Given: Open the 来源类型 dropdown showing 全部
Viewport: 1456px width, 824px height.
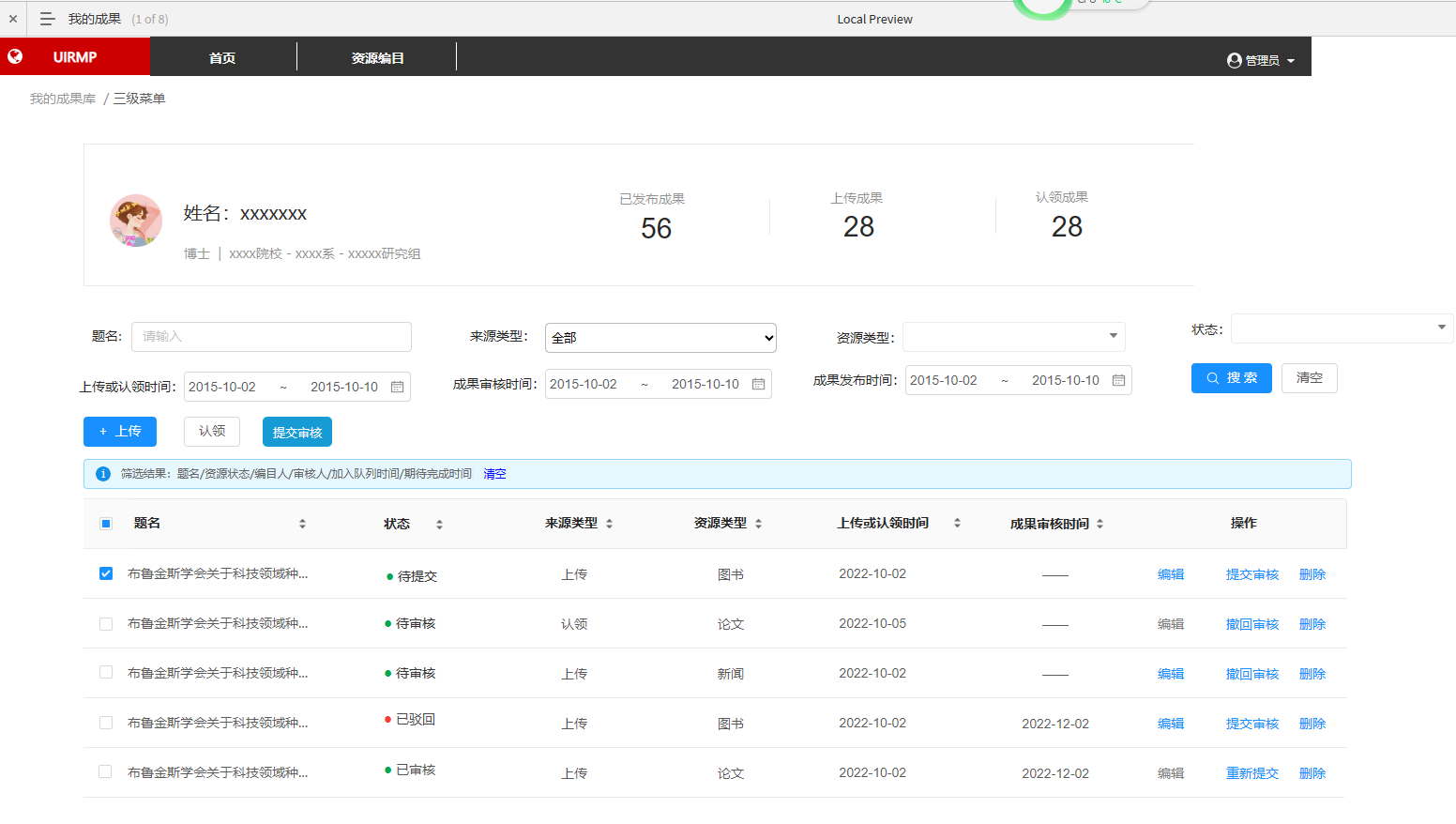Looking at the screenshot, I should (660, 338).
